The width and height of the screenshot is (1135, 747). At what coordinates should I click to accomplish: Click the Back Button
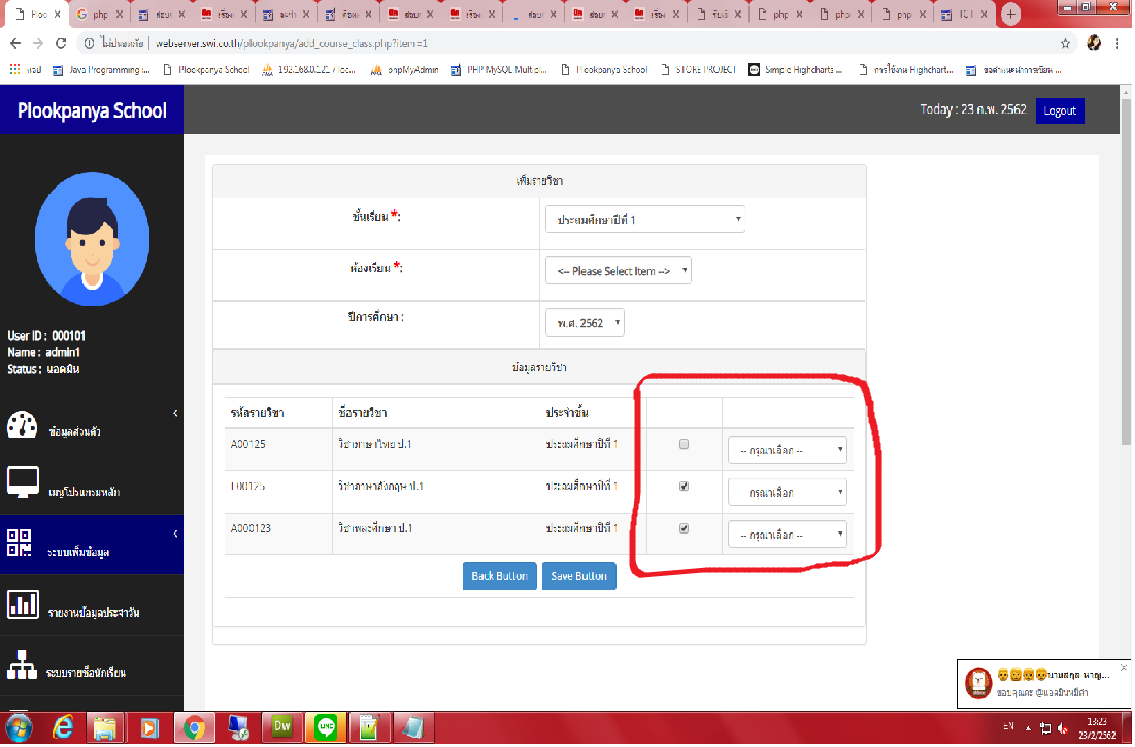click(x=499, y=576)
